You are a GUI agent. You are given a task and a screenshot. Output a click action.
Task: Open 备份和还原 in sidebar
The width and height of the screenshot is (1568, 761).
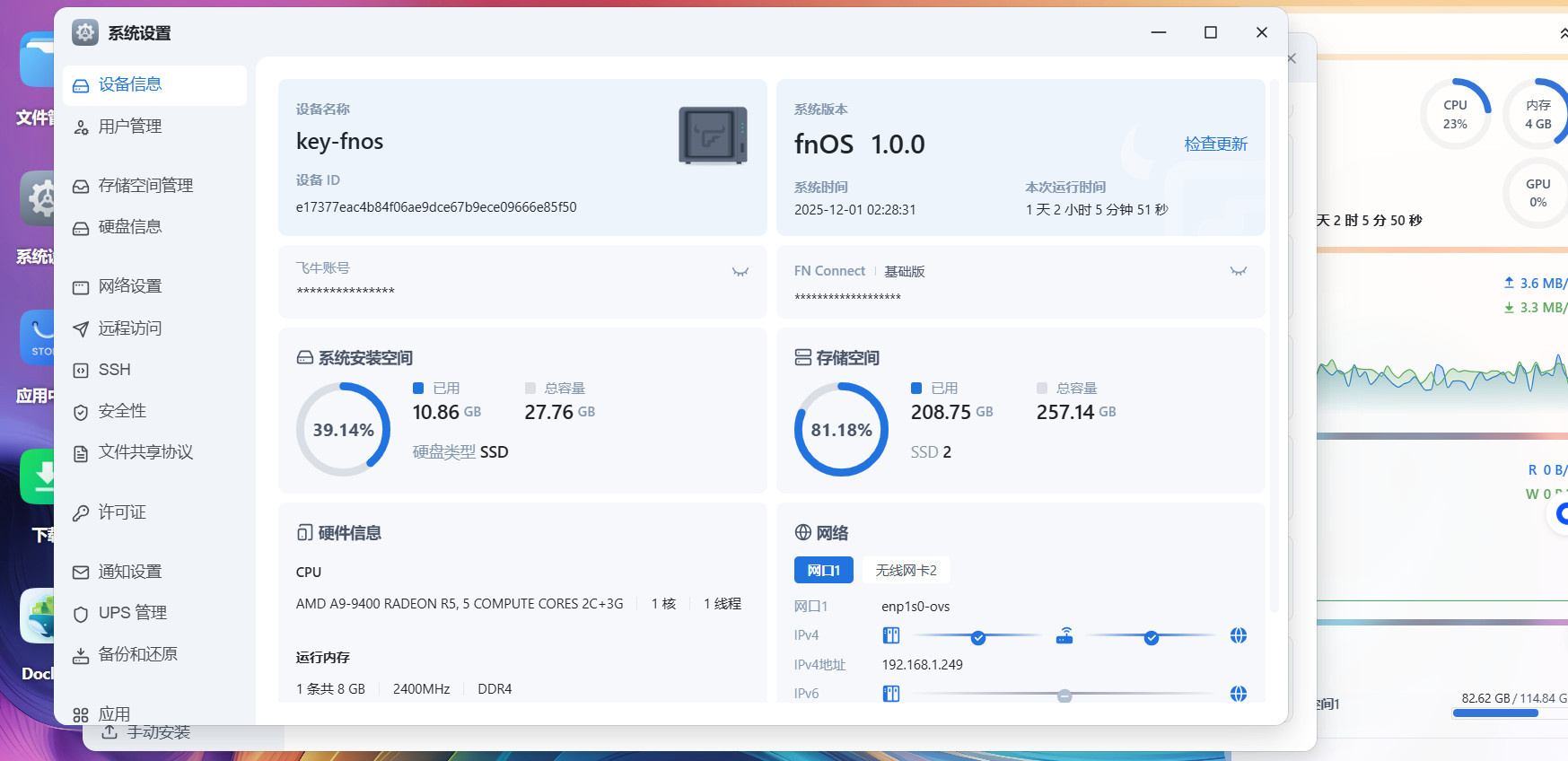click(x=137, y=654)
